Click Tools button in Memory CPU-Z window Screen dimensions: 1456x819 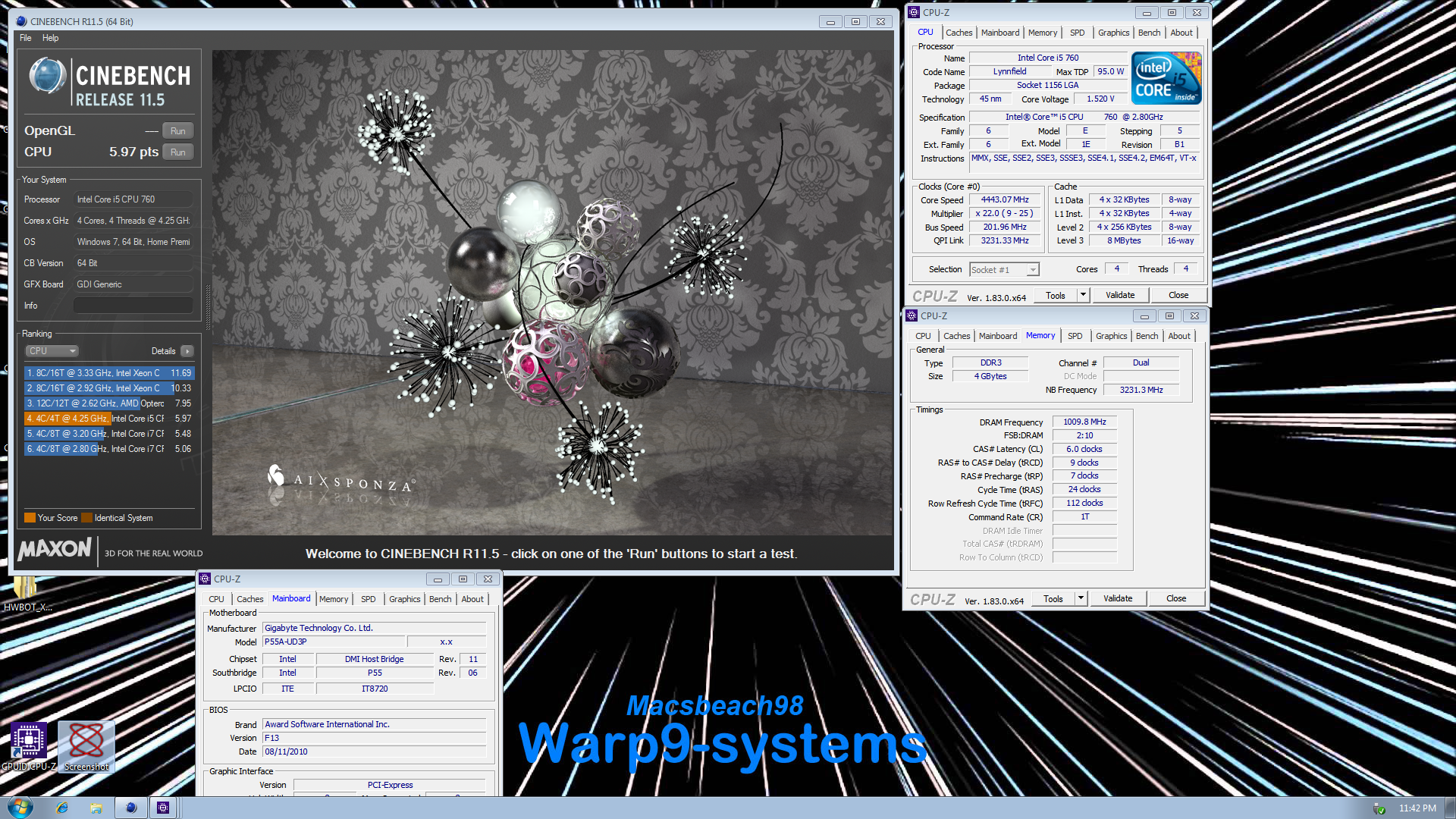pos(1053,598)
